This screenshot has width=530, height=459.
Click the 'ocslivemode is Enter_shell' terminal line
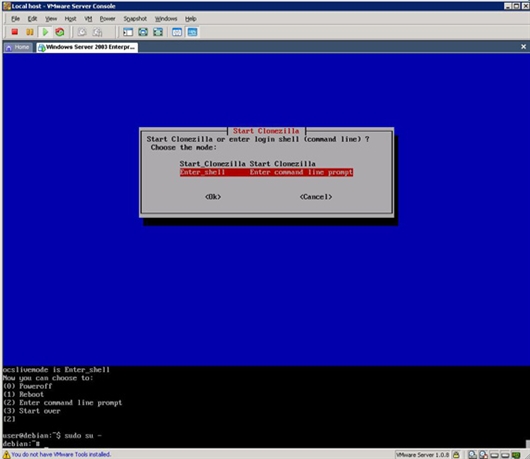pos(56,370)
